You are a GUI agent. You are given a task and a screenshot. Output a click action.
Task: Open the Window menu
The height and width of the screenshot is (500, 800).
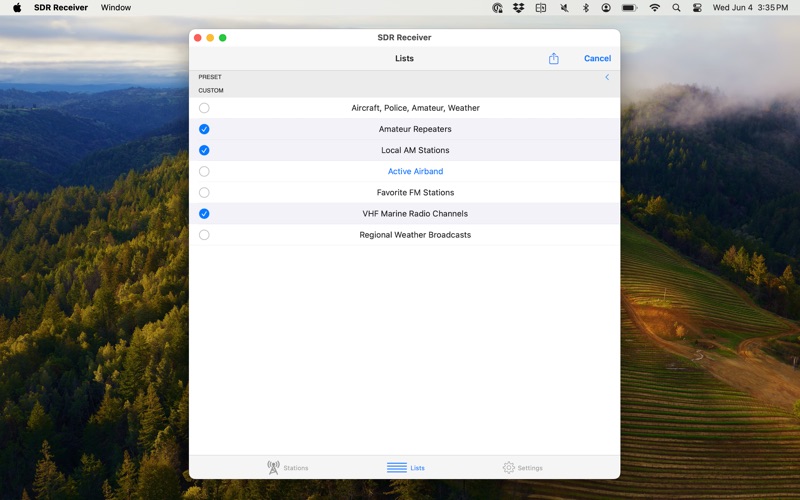[x=116, y=8]
